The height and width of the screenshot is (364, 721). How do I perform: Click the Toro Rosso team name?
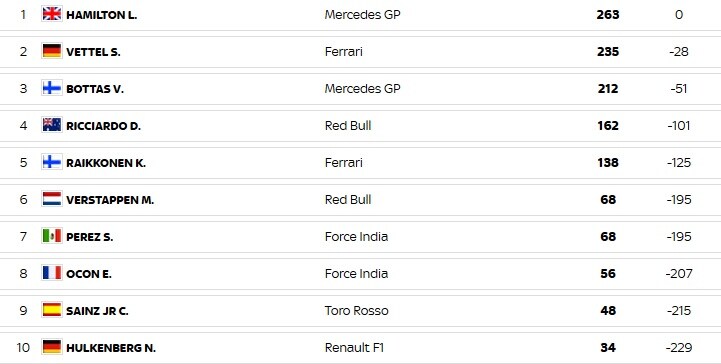click(356, 311)
